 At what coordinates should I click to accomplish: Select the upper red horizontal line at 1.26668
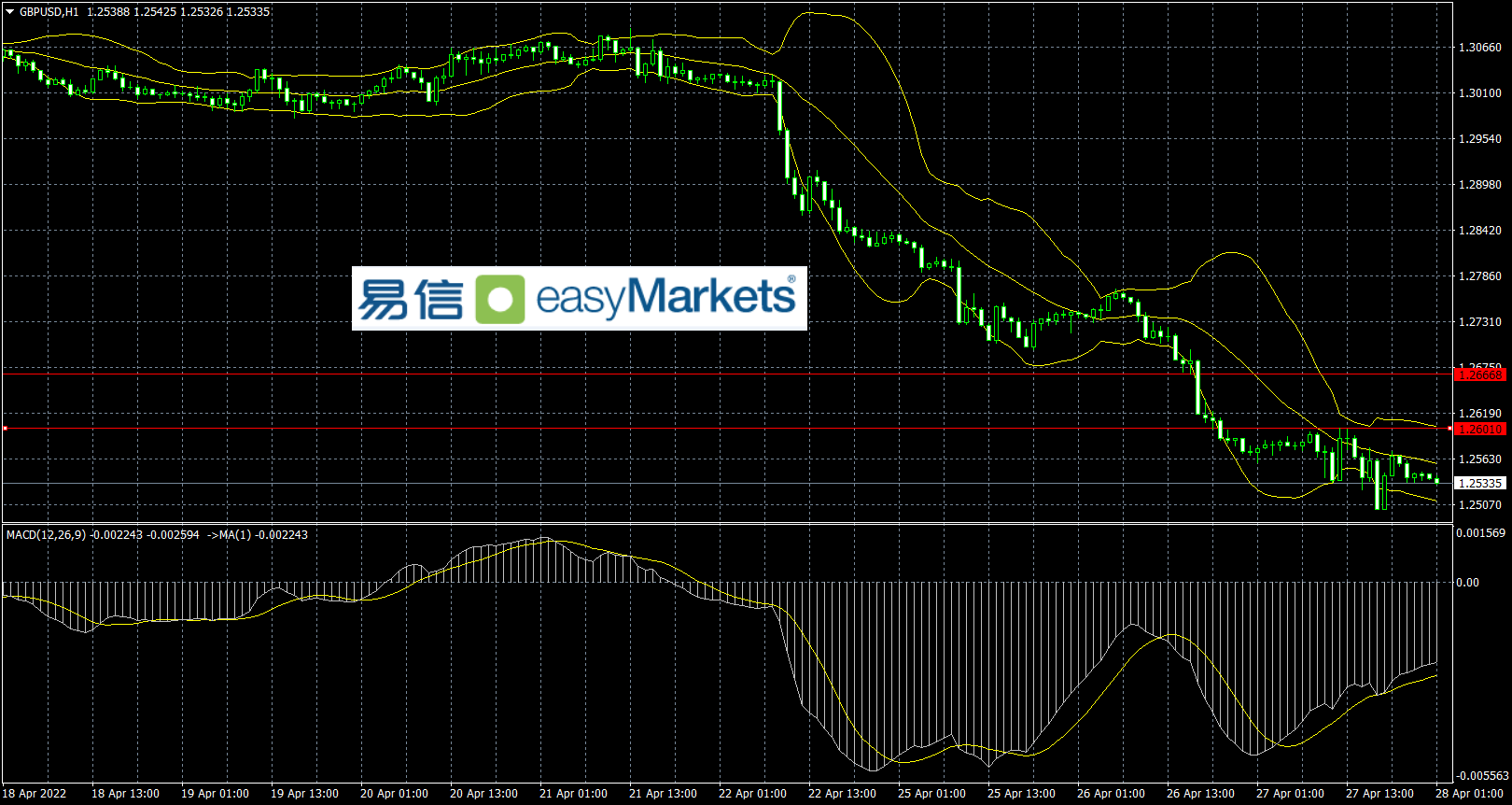tap(728, 374)
